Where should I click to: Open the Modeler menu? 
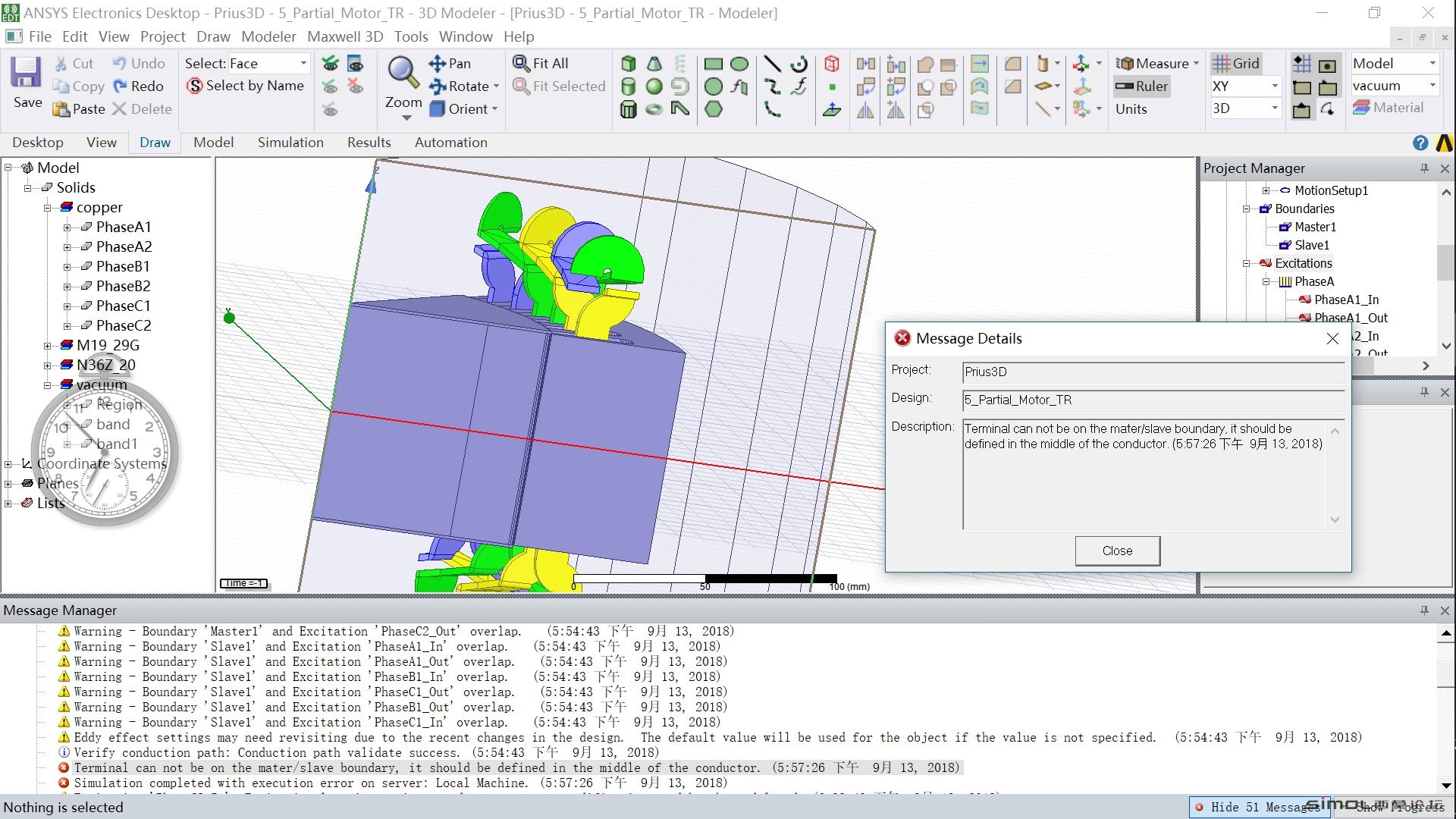pyautogui.click(x=268, y=36)
